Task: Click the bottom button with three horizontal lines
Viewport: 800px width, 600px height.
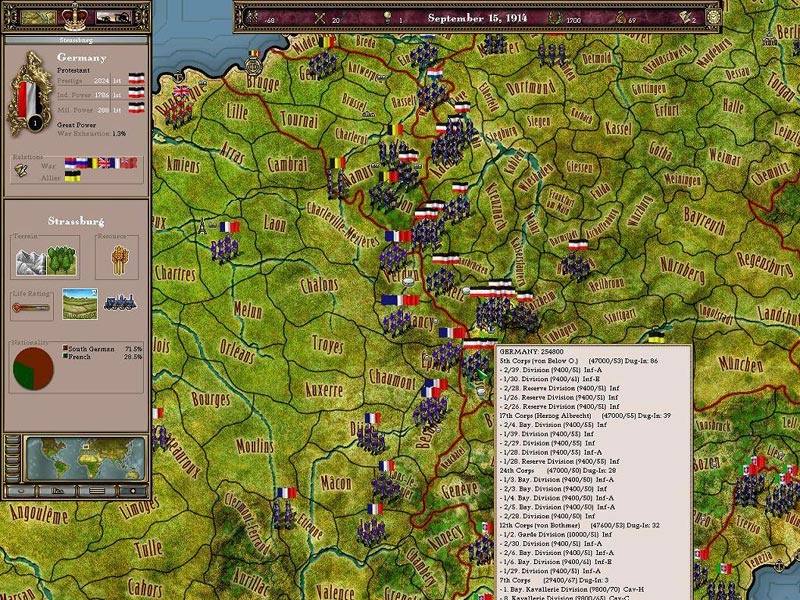Action: click(97, 491)
